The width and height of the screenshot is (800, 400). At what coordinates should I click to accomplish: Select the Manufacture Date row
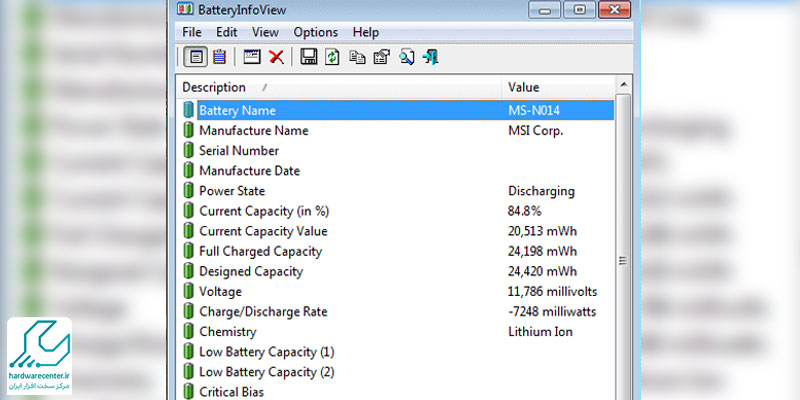(396, 170)
